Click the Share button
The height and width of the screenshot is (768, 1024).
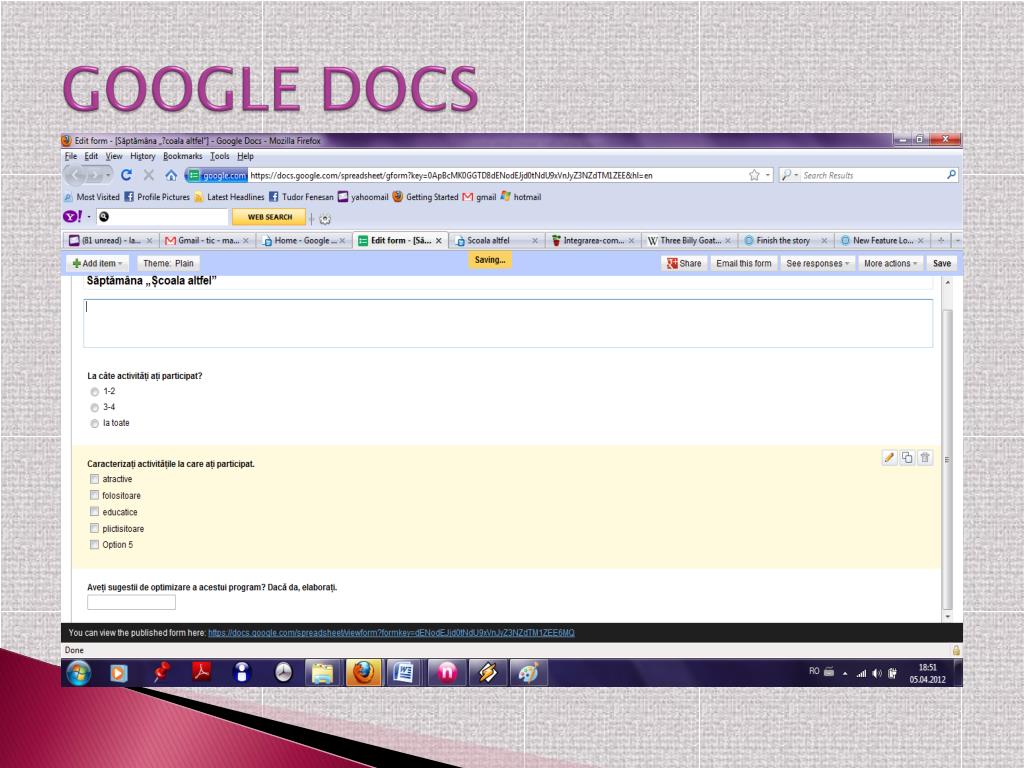pyautogui.click(x=684, y=263)
